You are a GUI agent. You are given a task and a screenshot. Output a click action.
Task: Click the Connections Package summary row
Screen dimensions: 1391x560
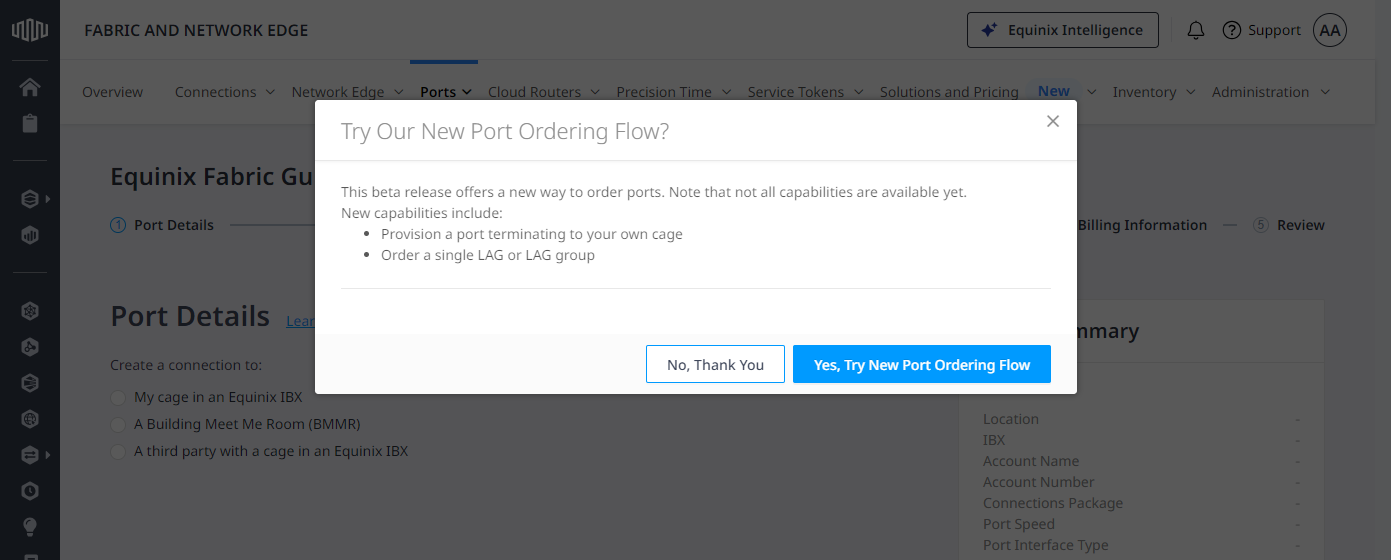coord(1141,503)
